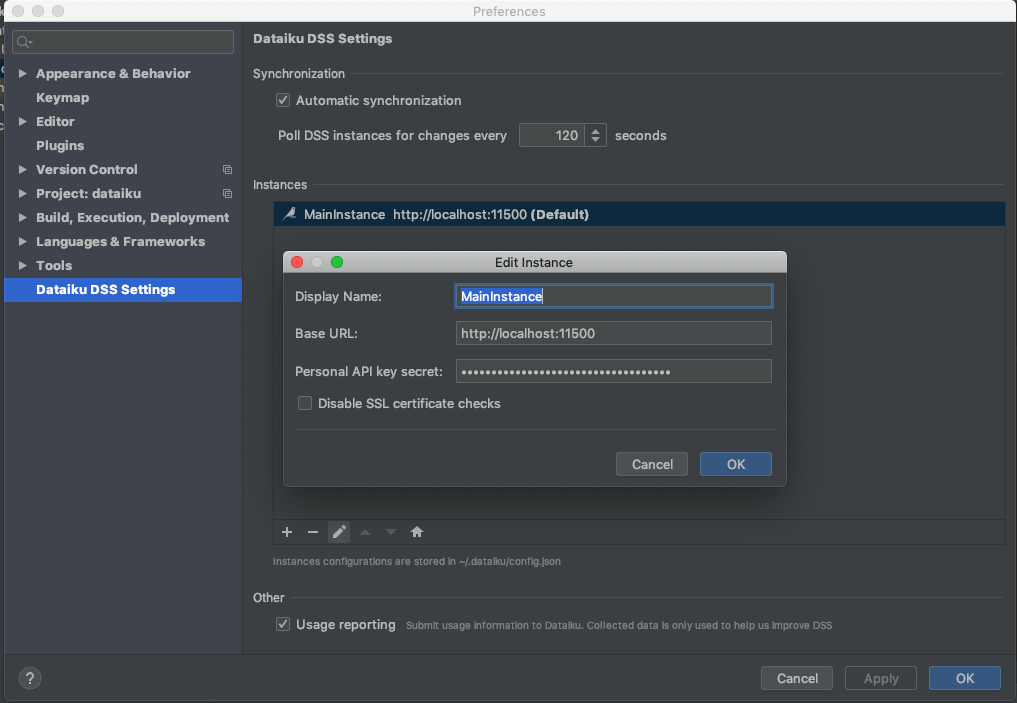Click the Display Name input field

[614, 296]
